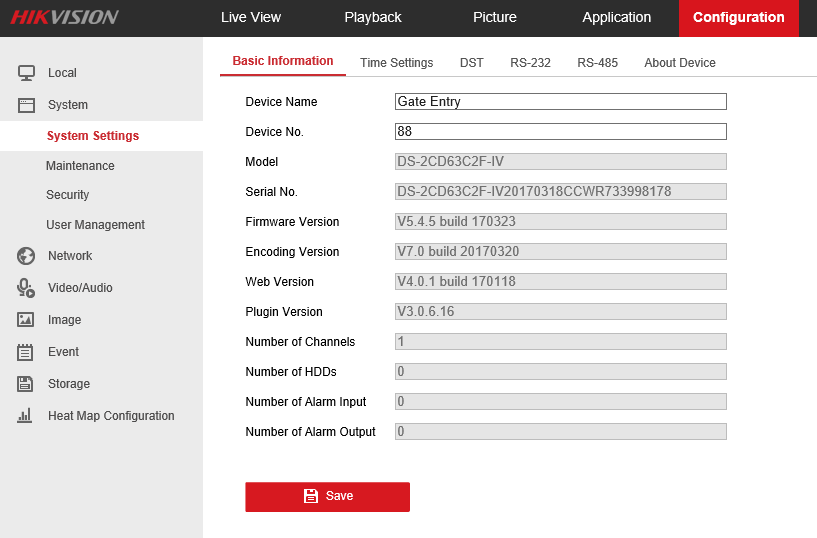Click the Event clipboard icon

point(26,352)
